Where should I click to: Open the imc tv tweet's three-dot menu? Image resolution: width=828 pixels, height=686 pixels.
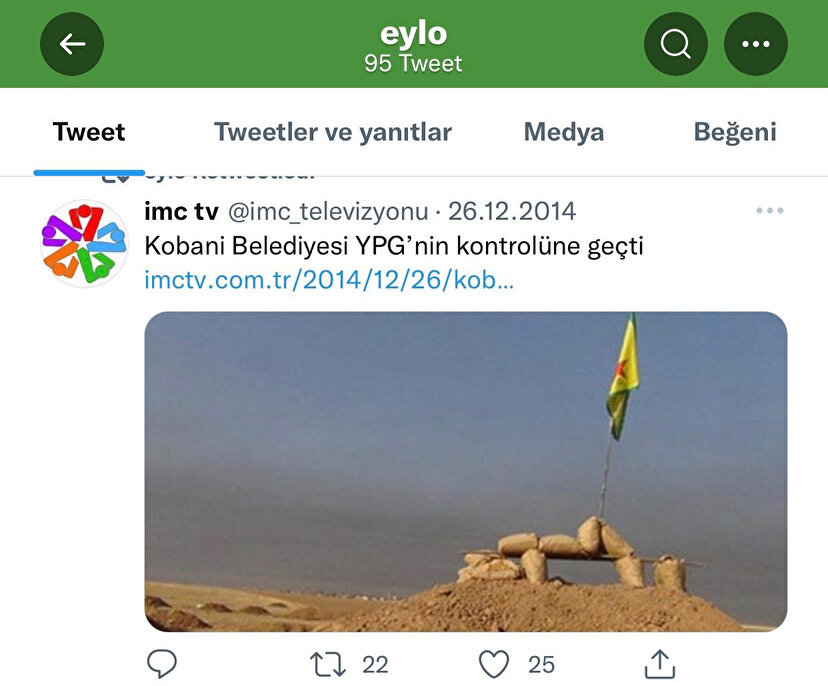pyautogui.click(x=769, y=210)
